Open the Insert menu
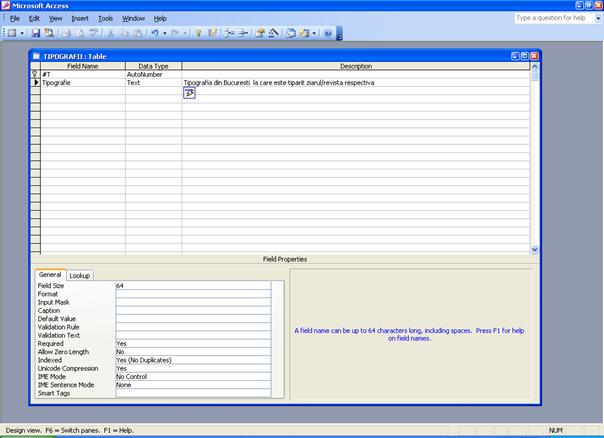 coord(80,18)
